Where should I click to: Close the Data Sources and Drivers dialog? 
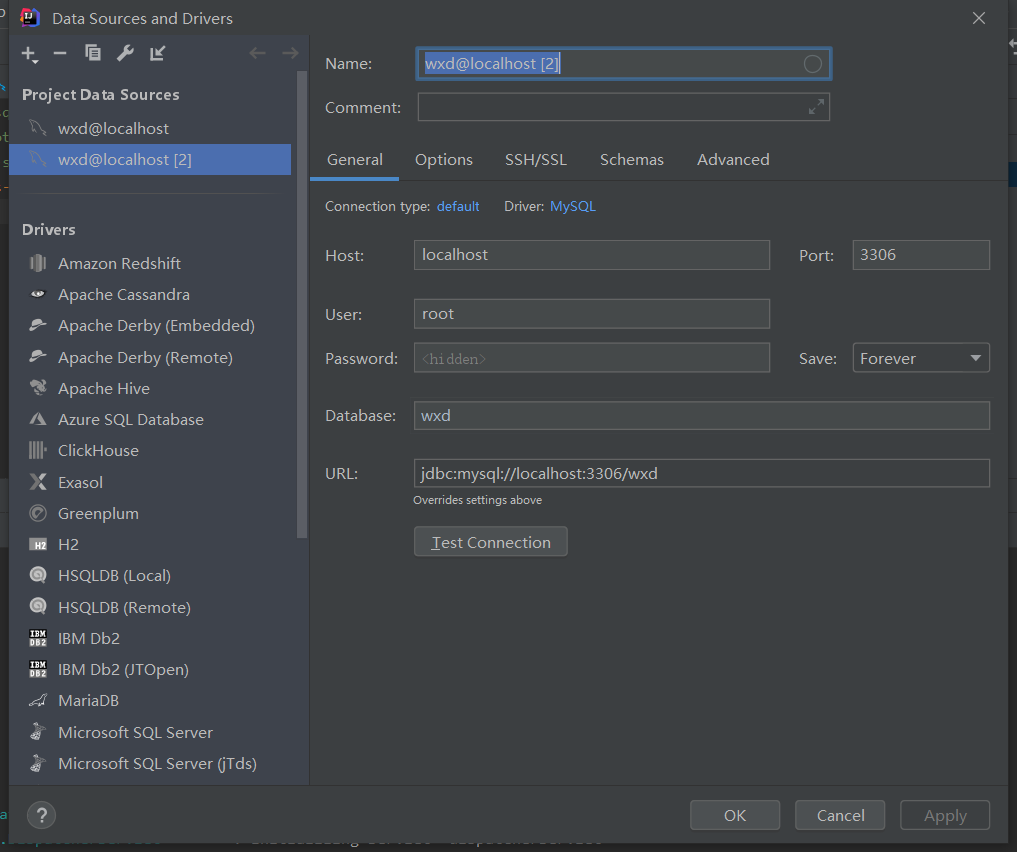pos(979,18)
